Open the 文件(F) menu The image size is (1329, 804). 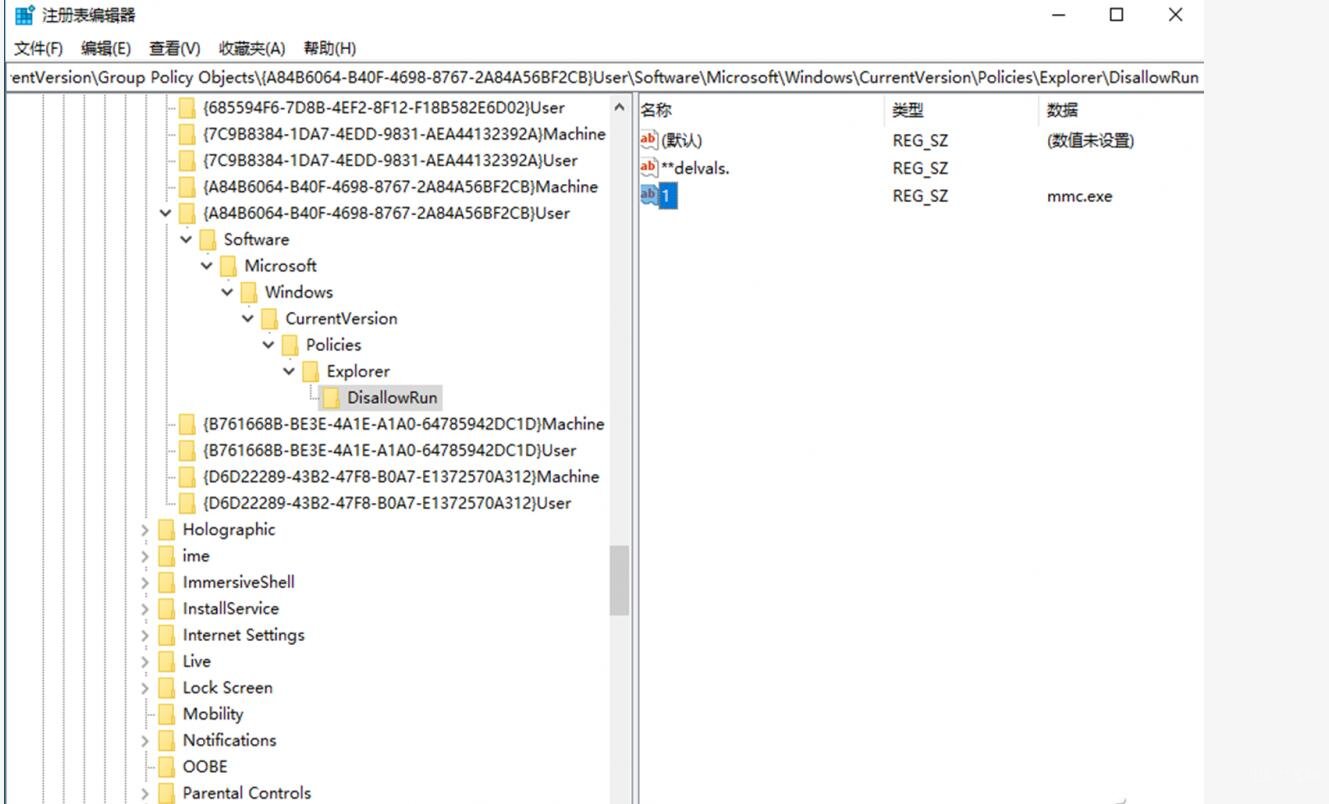click(x=38, y=48)
